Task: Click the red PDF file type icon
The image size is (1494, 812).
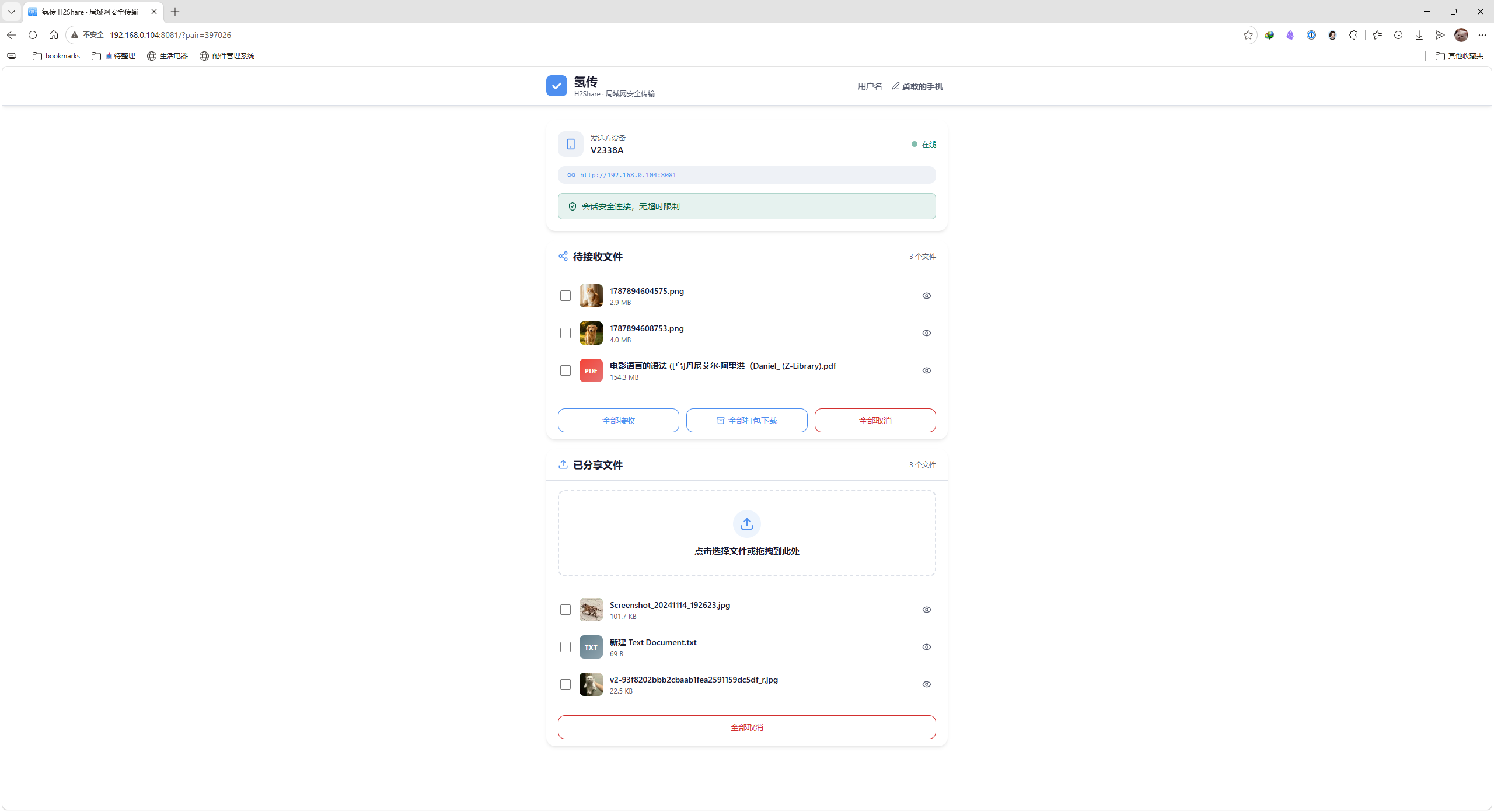Action: [591, 370]
